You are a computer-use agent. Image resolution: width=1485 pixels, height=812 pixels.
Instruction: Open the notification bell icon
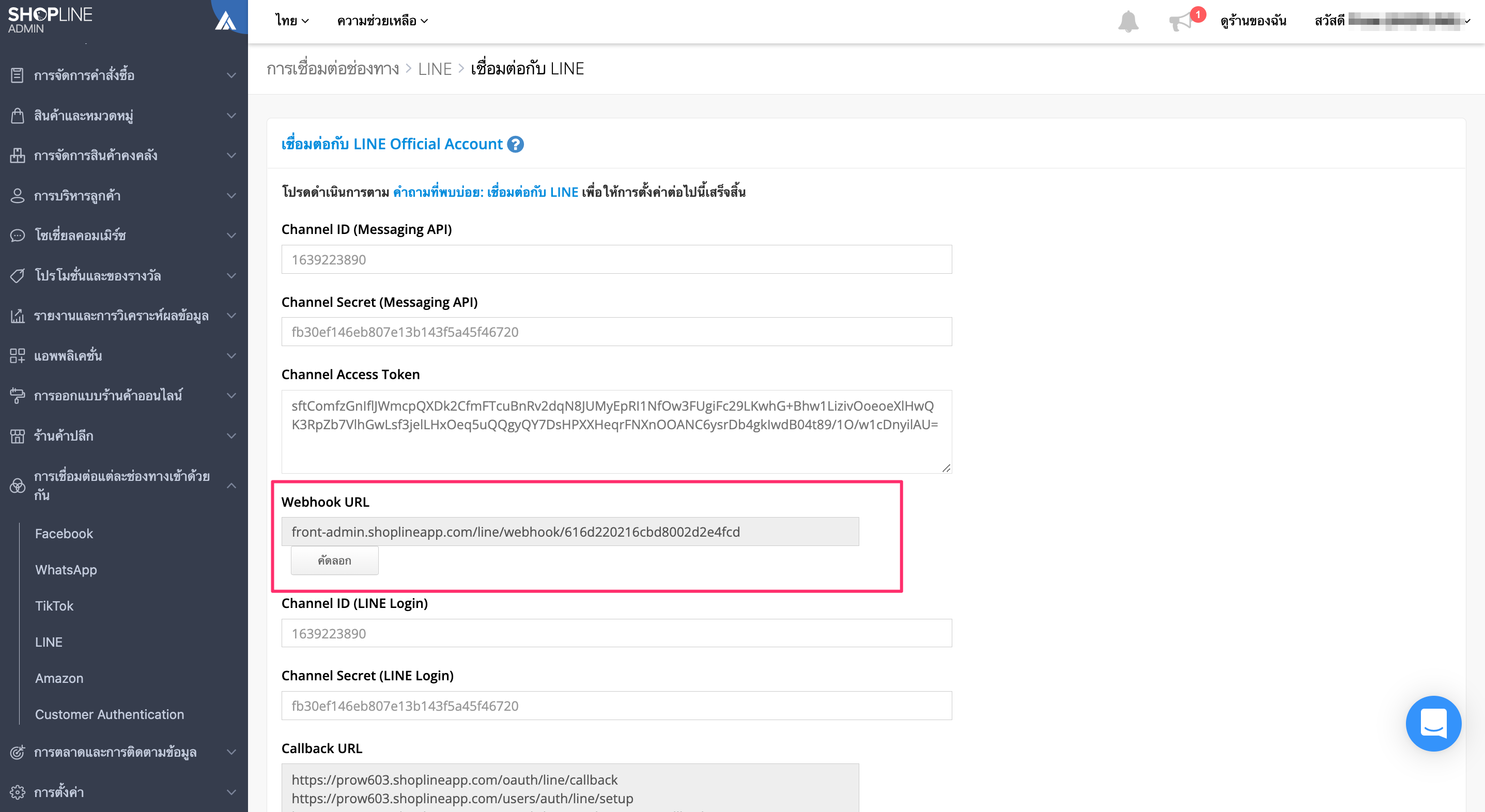tap(1128, 21)
